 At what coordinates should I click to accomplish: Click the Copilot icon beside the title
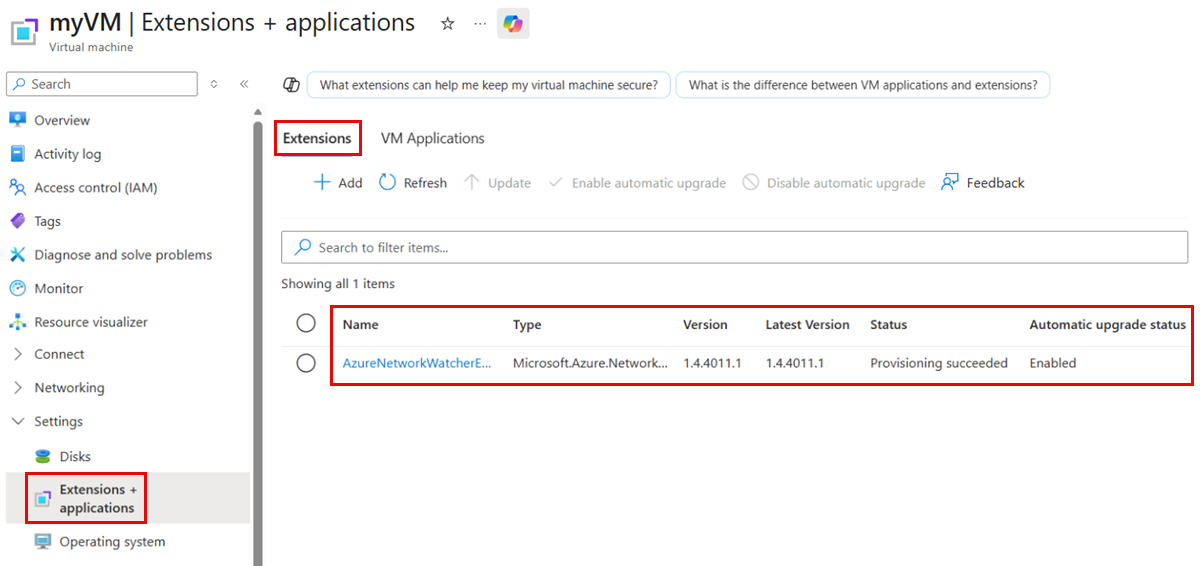[513, 24]
